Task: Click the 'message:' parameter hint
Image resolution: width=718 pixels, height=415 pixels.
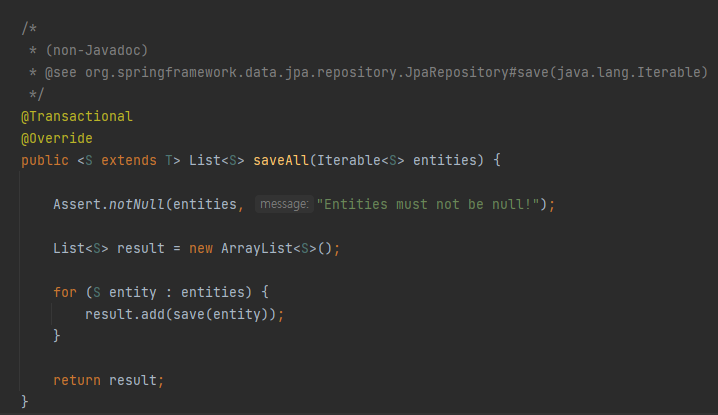Action: pos(284,204)
